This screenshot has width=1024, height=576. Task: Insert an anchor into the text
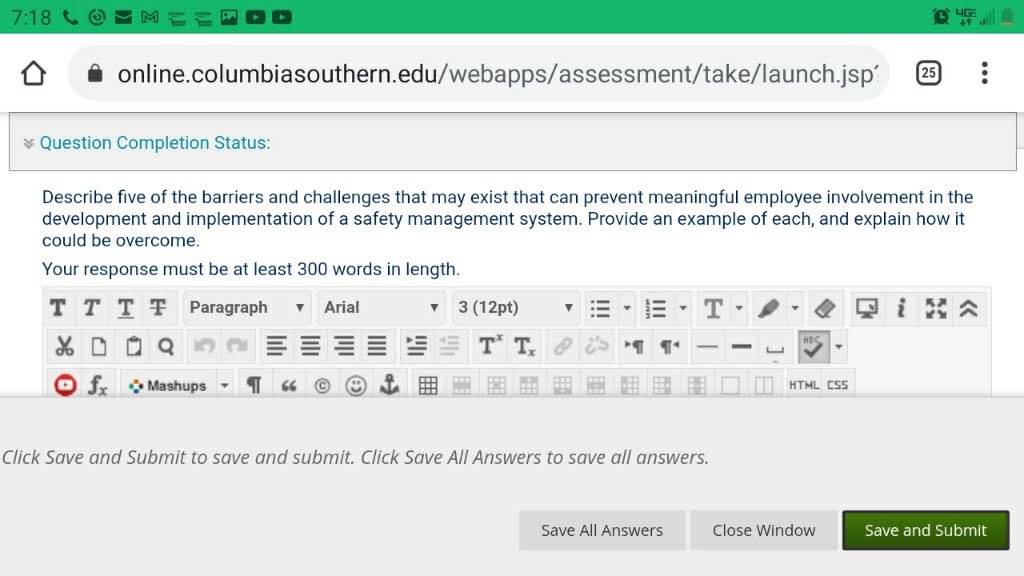[389, 385]
